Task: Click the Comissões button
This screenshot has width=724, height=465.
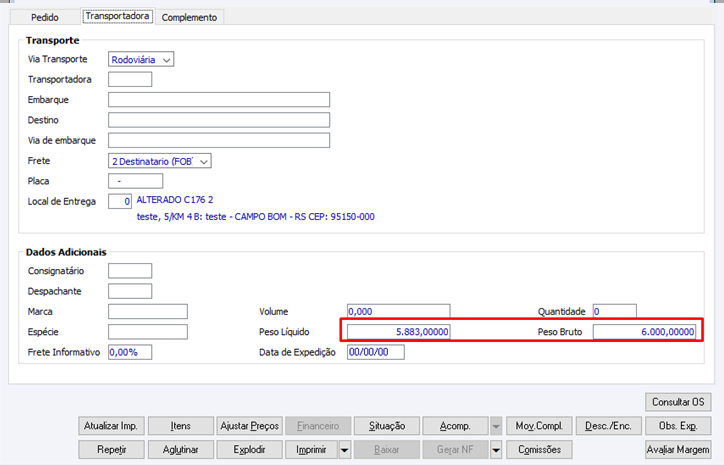Action: tap(539, 449)
